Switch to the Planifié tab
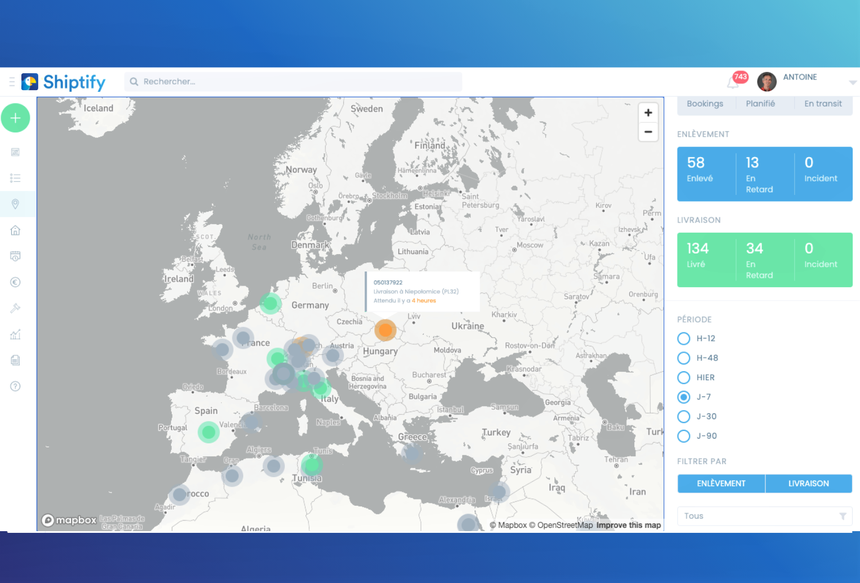 pyautogui.click(x=760, y=104)
